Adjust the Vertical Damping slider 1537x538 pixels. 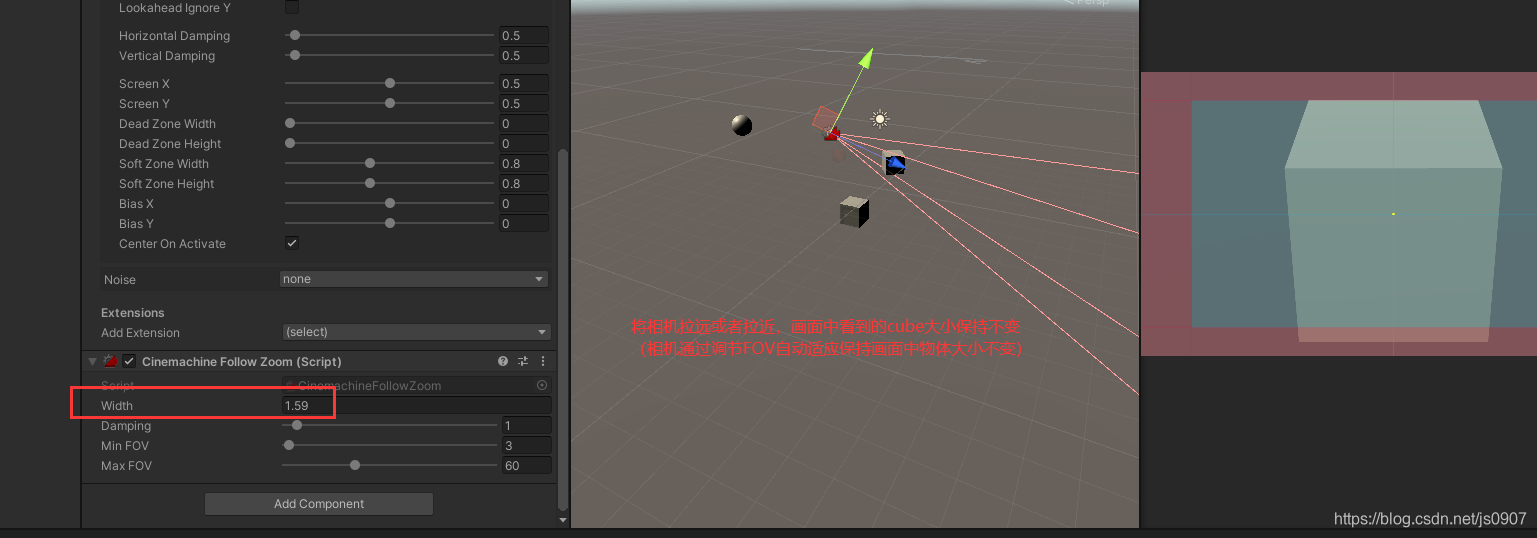click(x=390, y=55)
